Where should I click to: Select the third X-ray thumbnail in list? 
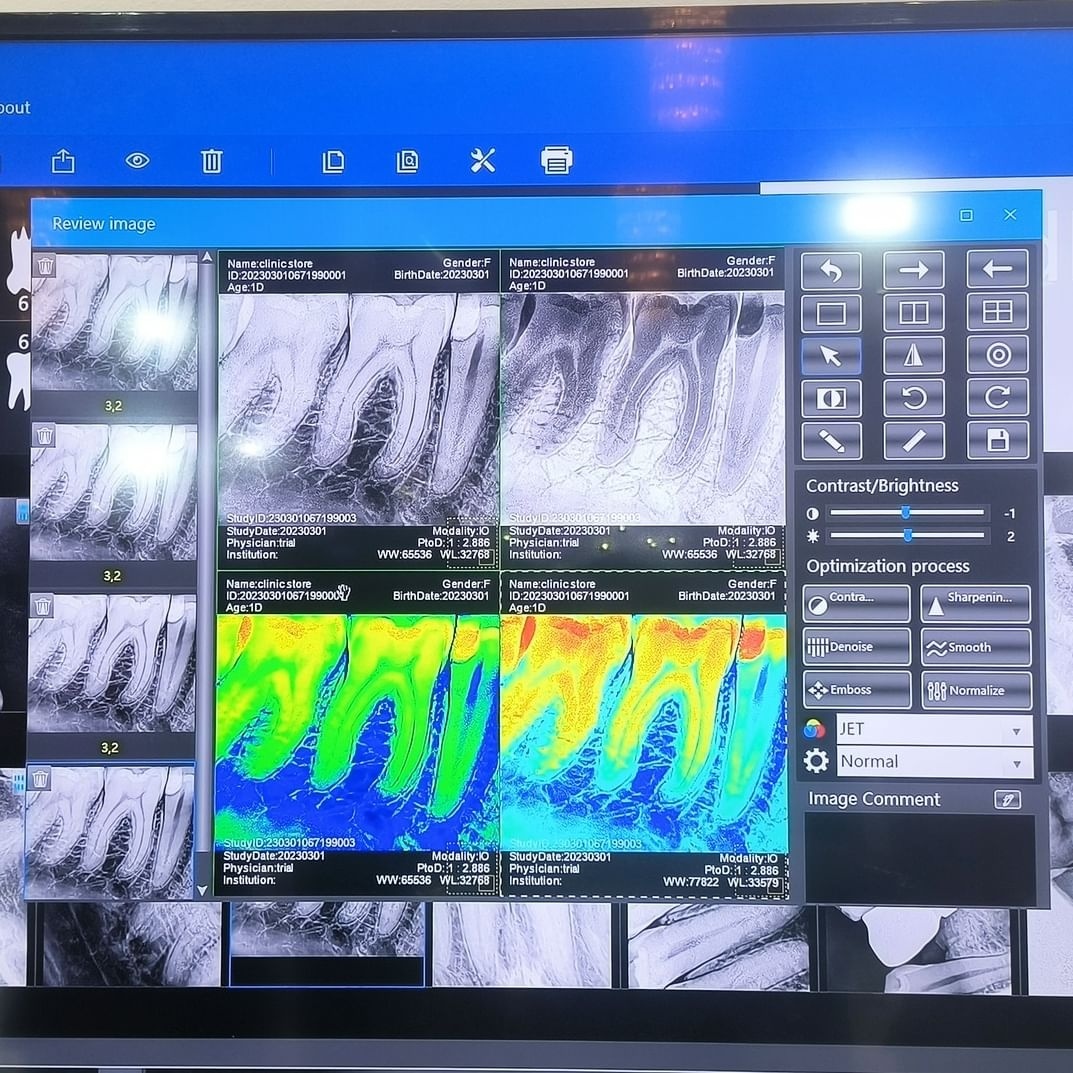click(x=112, y=663)
